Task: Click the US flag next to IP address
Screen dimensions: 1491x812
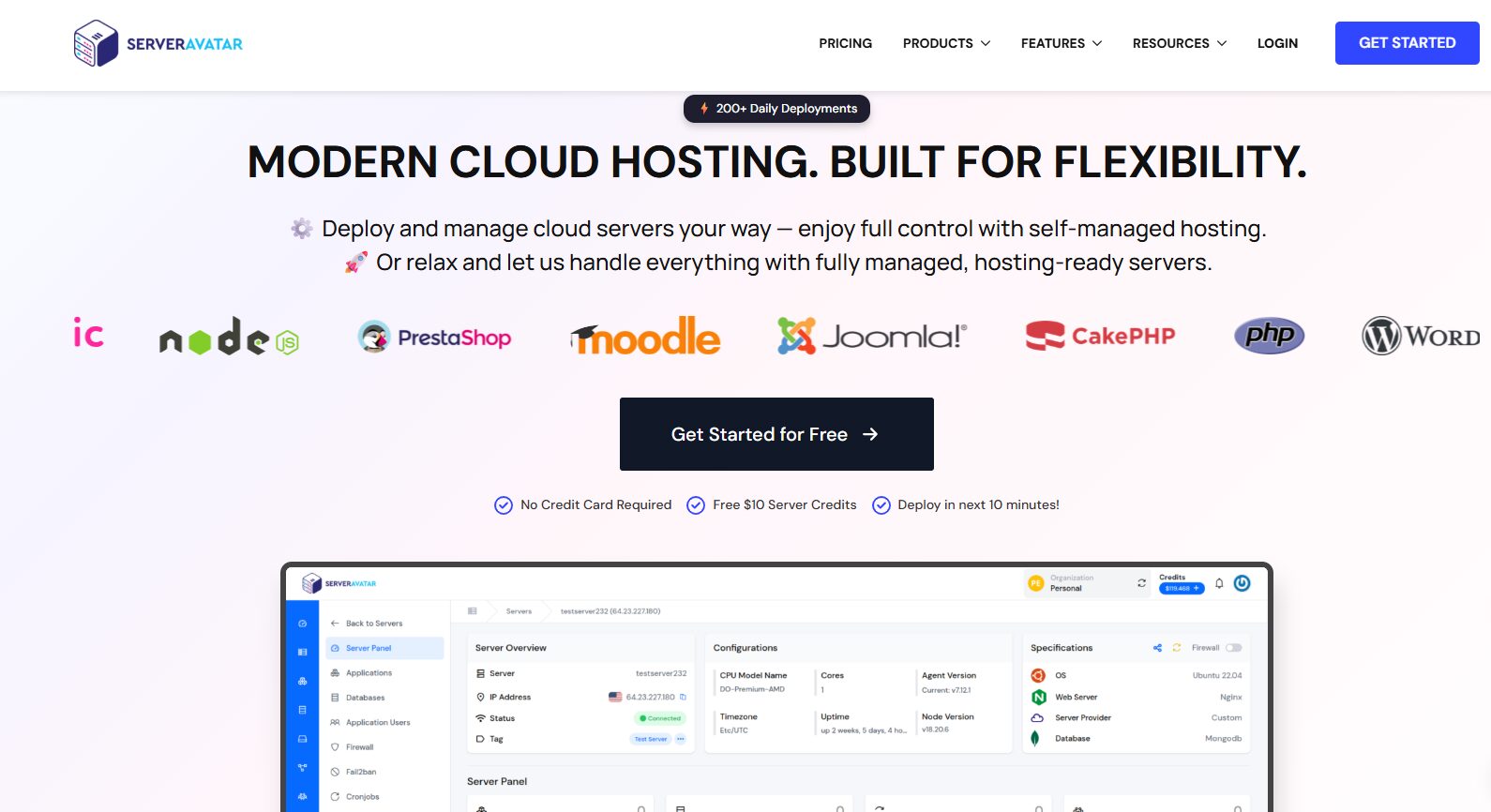Action: tap(615, 697)
